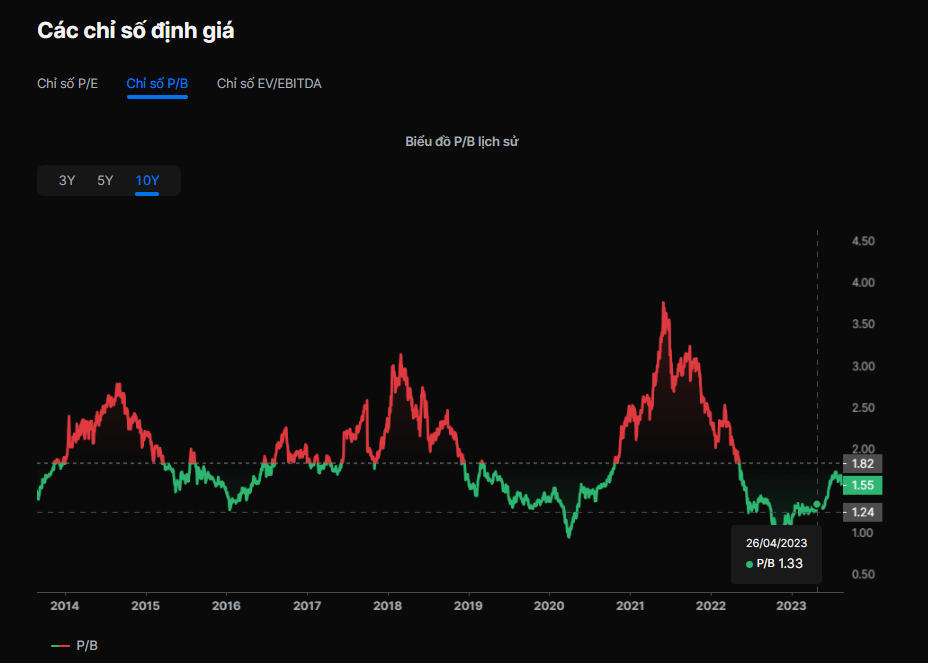Click the 2023 x-axis year label
The width and height of the screenshot is (928, 663).
click(791, 606)
